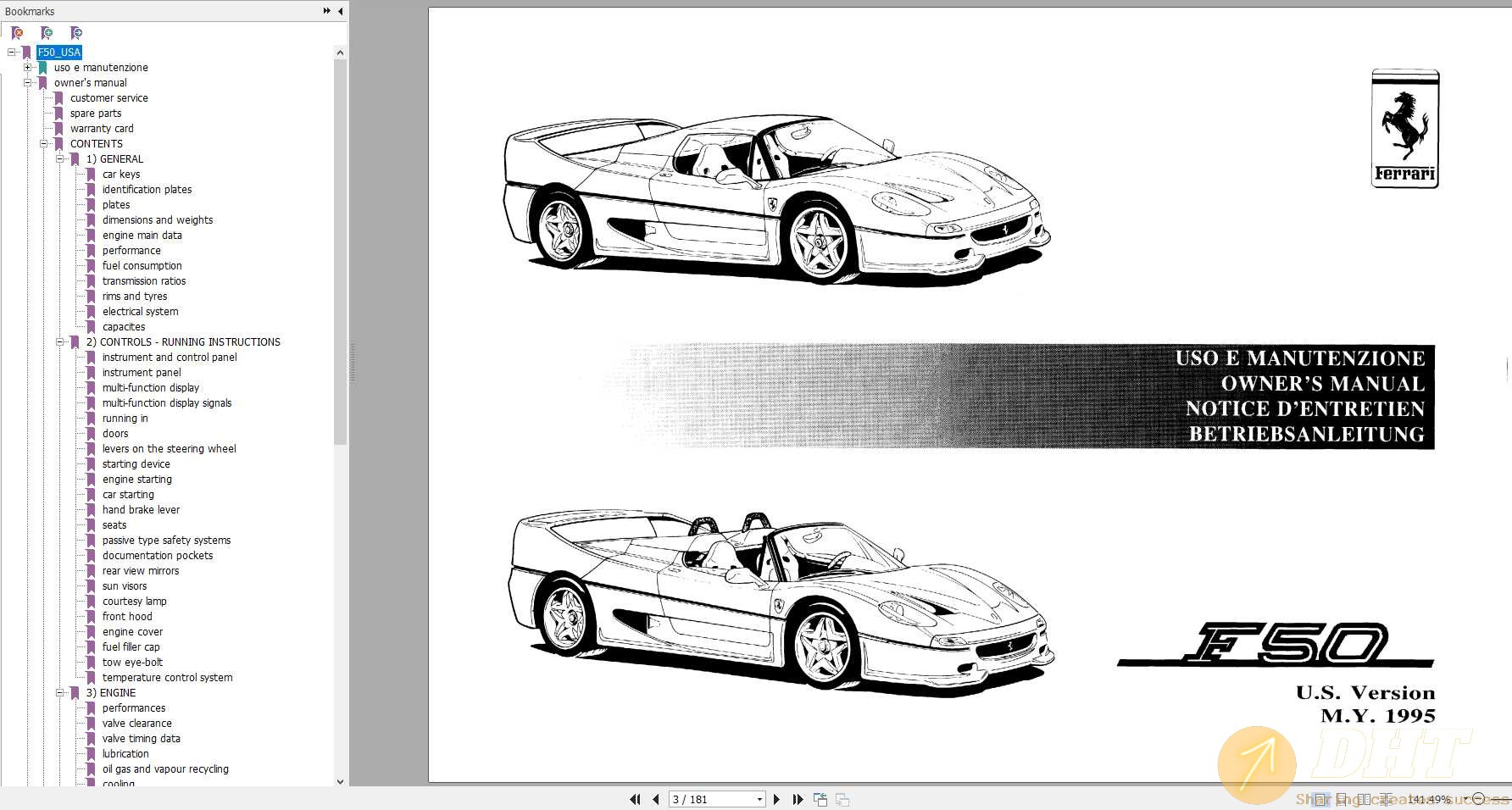Open the 'rims and tyres' bookmark

pos(135,297)
